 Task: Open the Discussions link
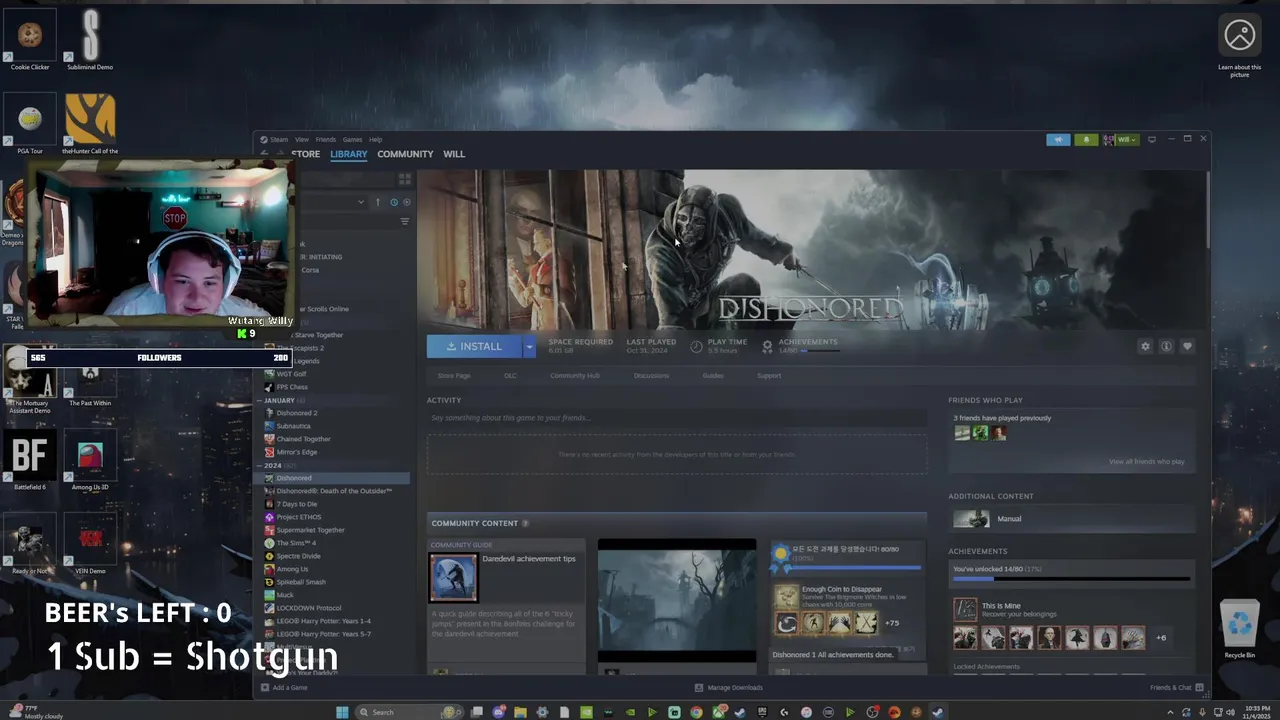pyautogui.click(x=651, y=376)
